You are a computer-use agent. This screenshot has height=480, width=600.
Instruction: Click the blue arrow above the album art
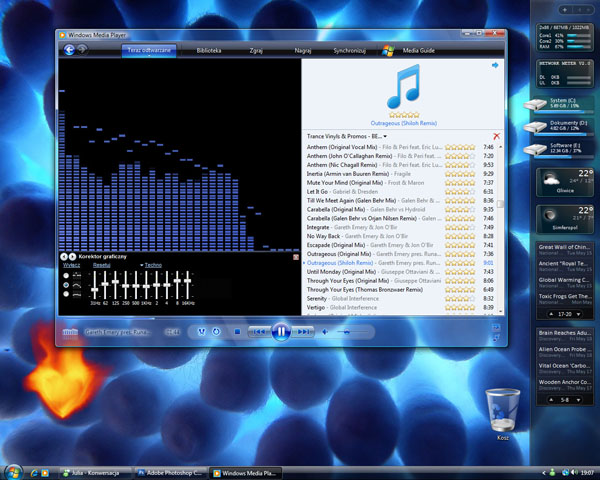(495, 65)
